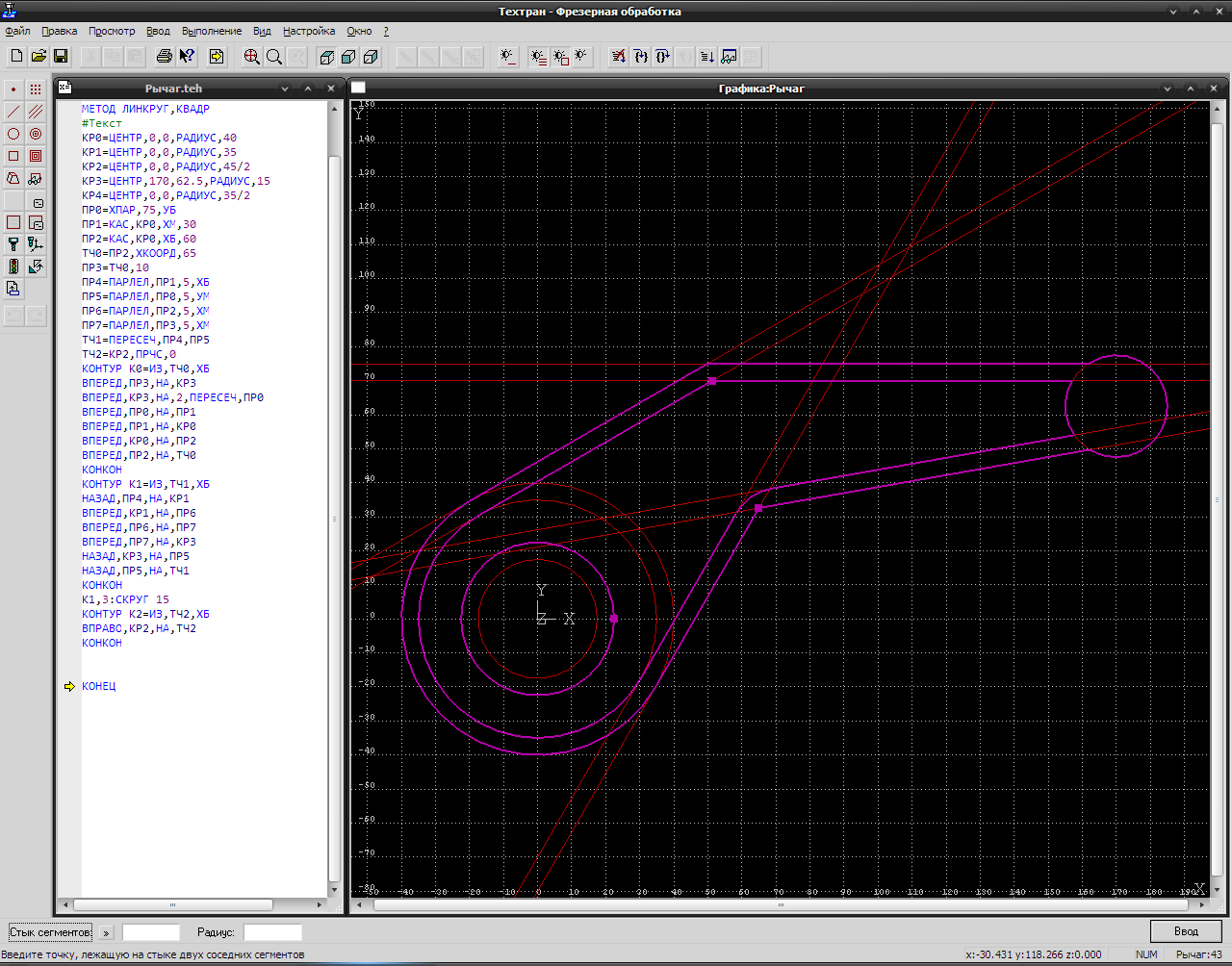
Task: Click the input field before Радиус label
Action: (x=151, y=932)
